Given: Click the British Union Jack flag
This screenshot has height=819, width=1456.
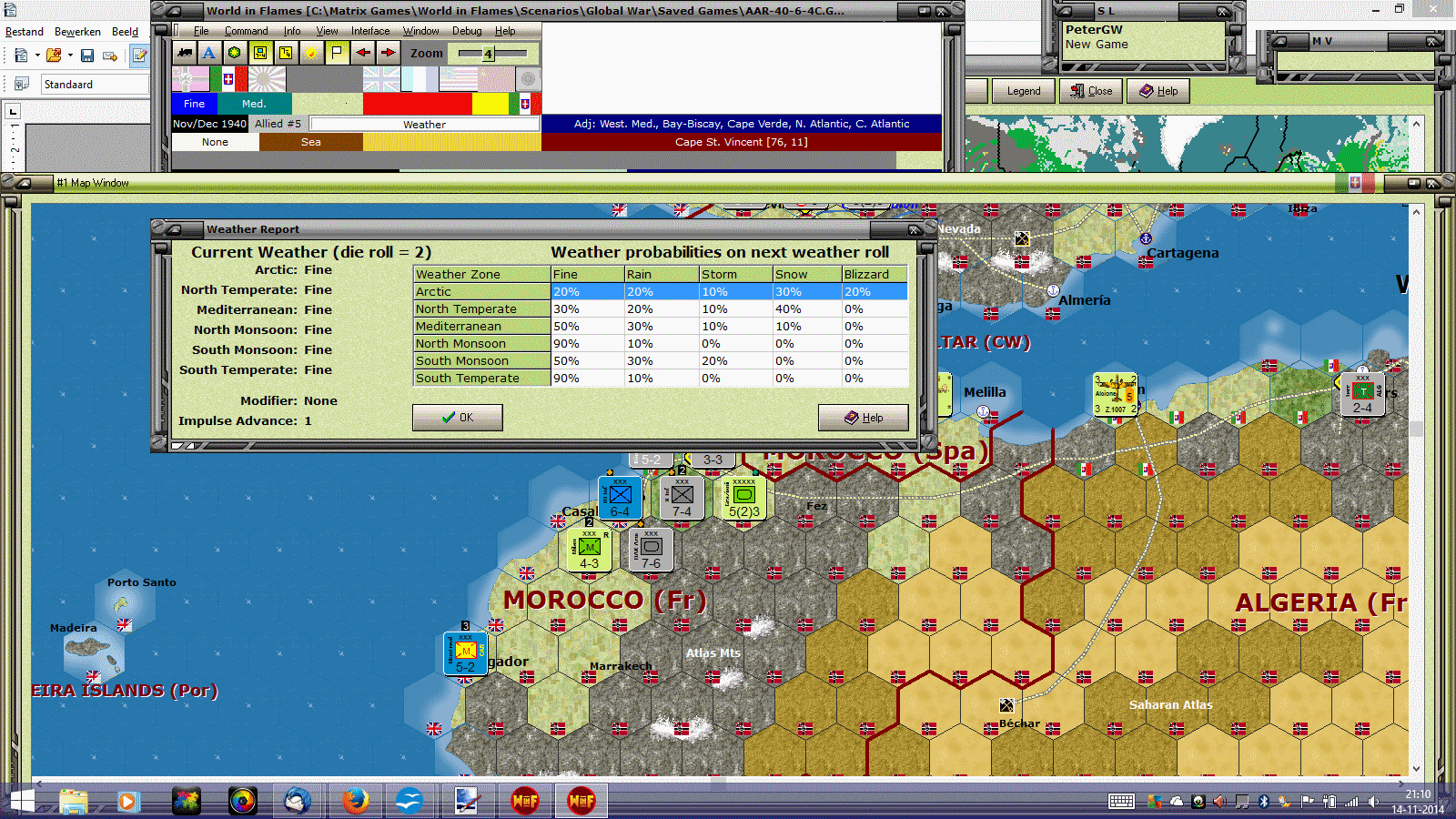Looking at the screenshot, I should pyautogui.click(x=381, y=79).
